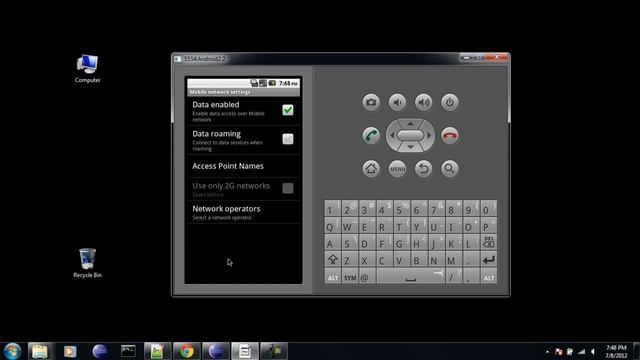Lower volume with emulator volume down button
Viewport: 640px width, 360px height.
(x=397, y=102)
